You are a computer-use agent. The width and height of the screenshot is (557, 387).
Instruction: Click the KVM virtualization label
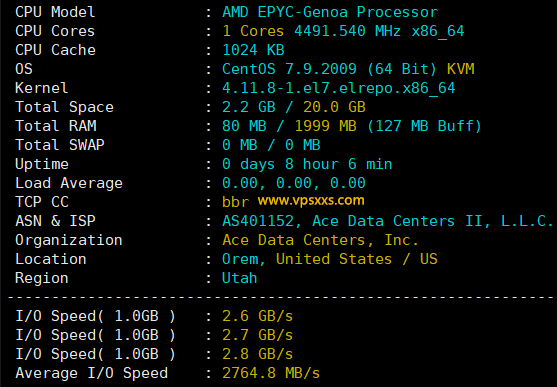tap(460, 69)
